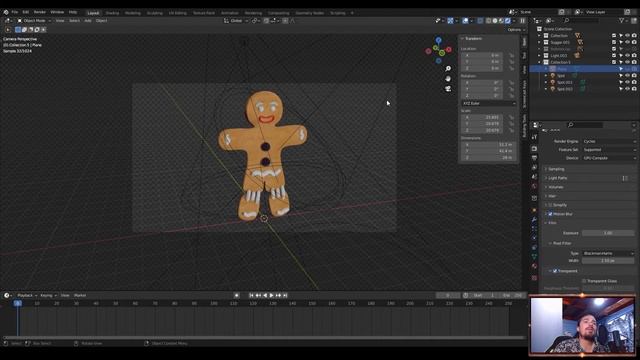Click the Rotation Z field

[x=482, y=96]
